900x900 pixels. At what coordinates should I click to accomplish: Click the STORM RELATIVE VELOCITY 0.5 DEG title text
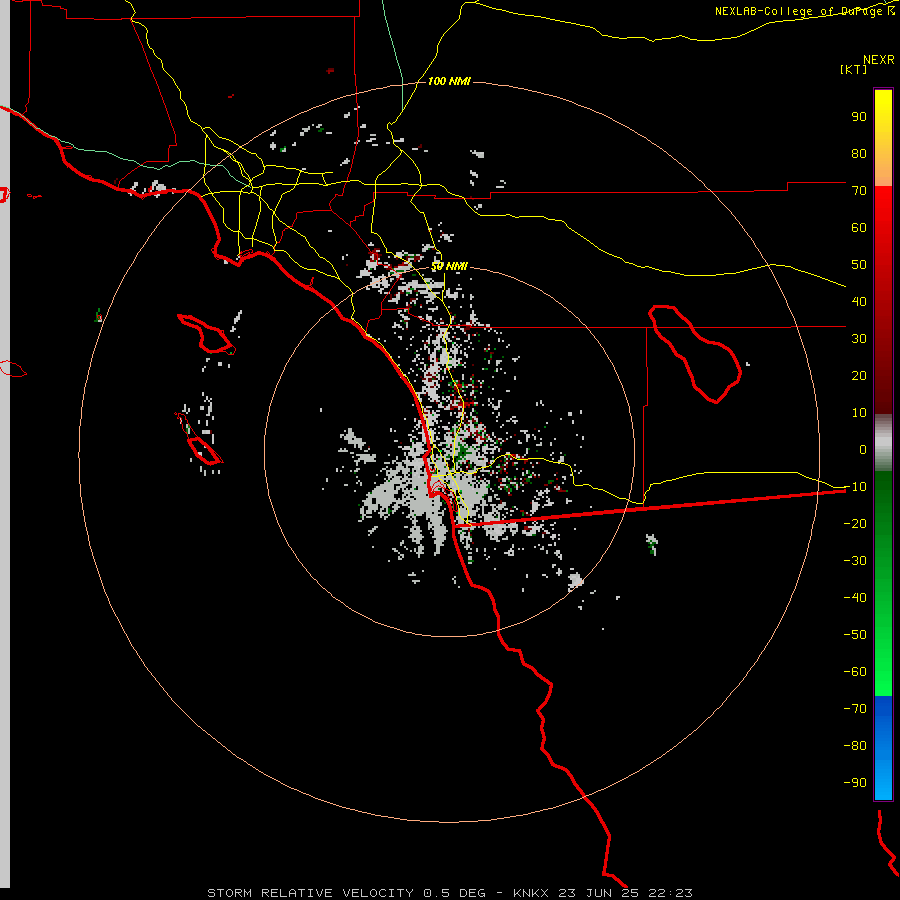[x=346, y=893]
